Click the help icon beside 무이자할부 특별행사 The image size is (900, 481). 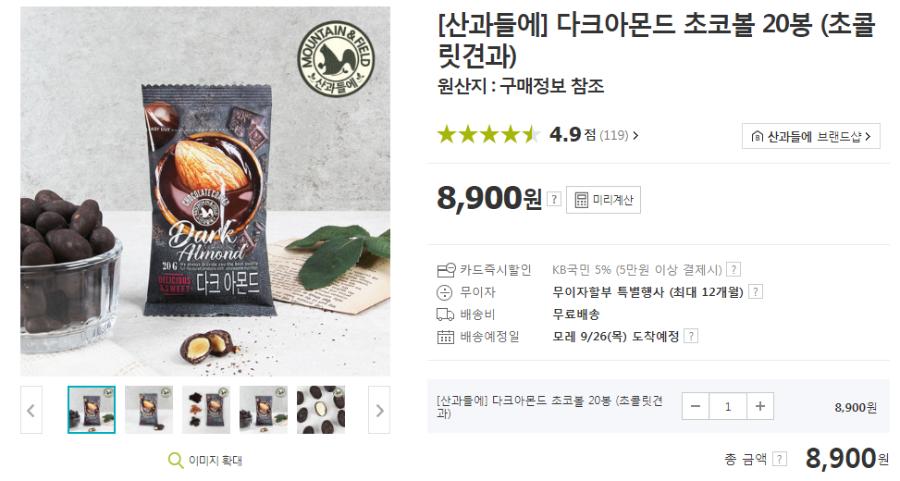point(756,292)
